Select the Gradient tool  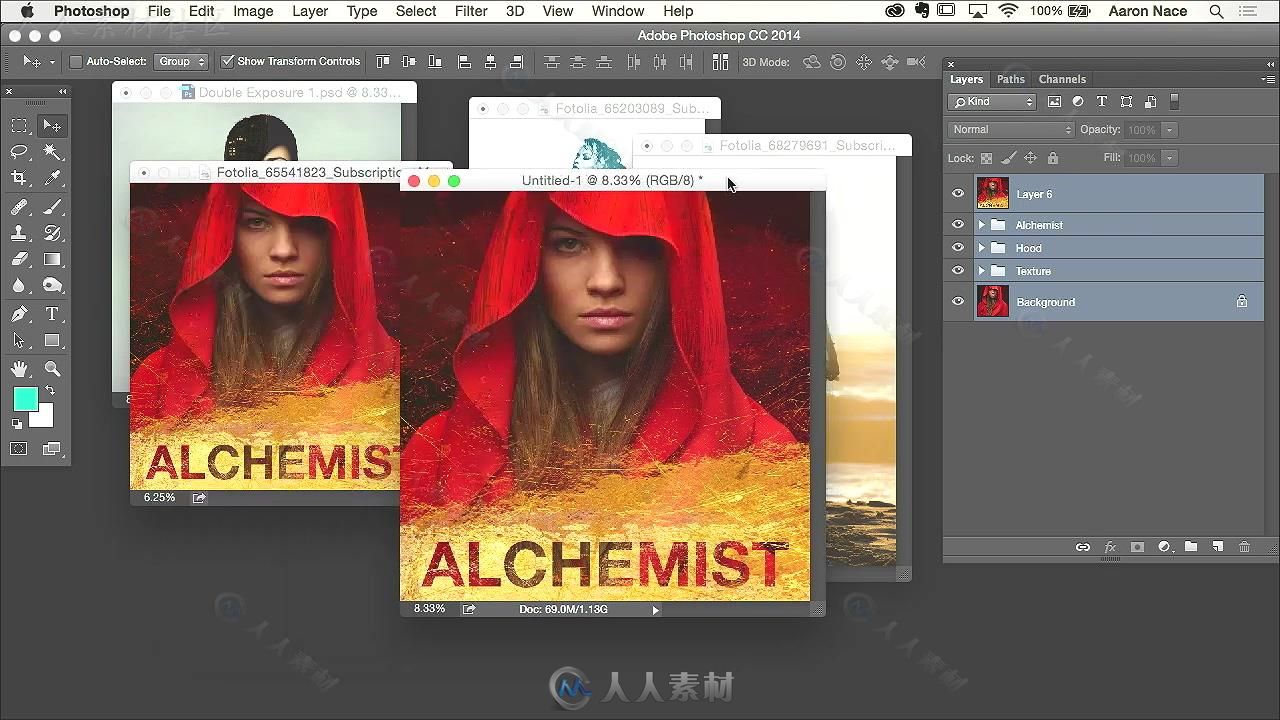[52, 259]
